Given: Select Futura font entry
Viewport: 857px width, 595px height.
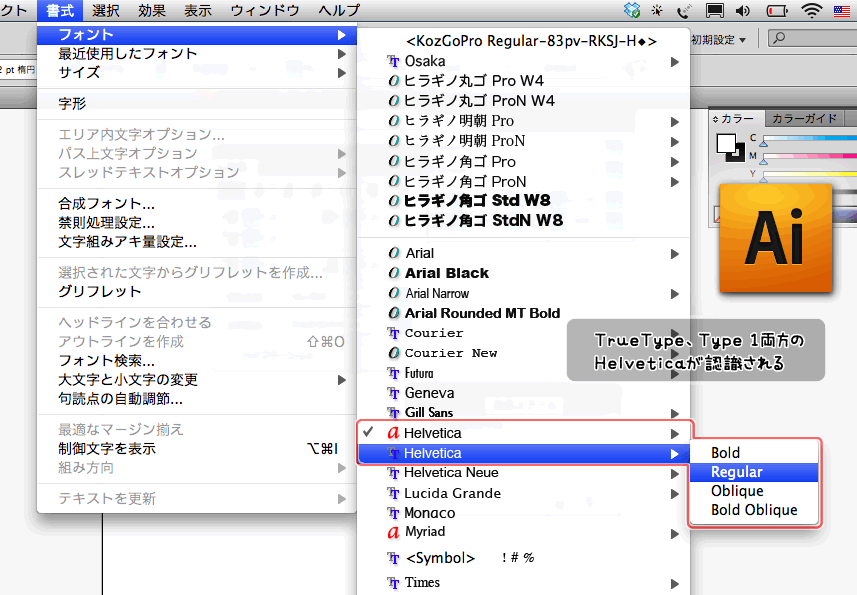Looking at the screenshot, I should pyautogui.click(x=524, y=373).
